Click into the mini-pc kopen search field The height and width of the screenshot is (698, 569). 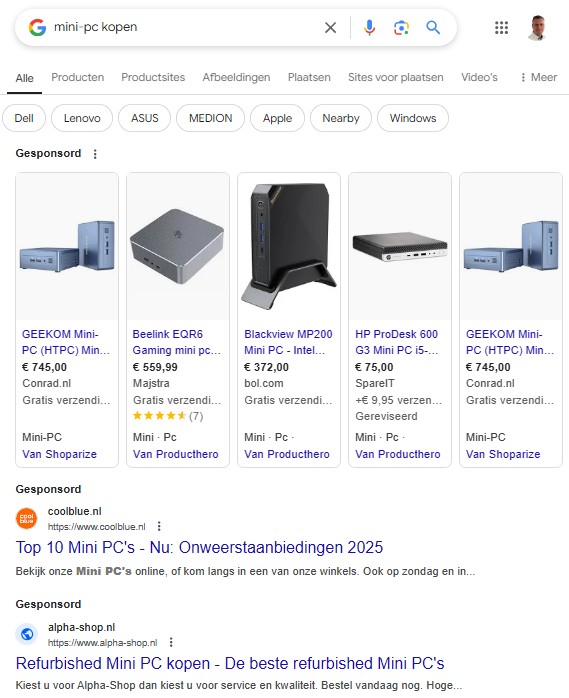(183, 27)
